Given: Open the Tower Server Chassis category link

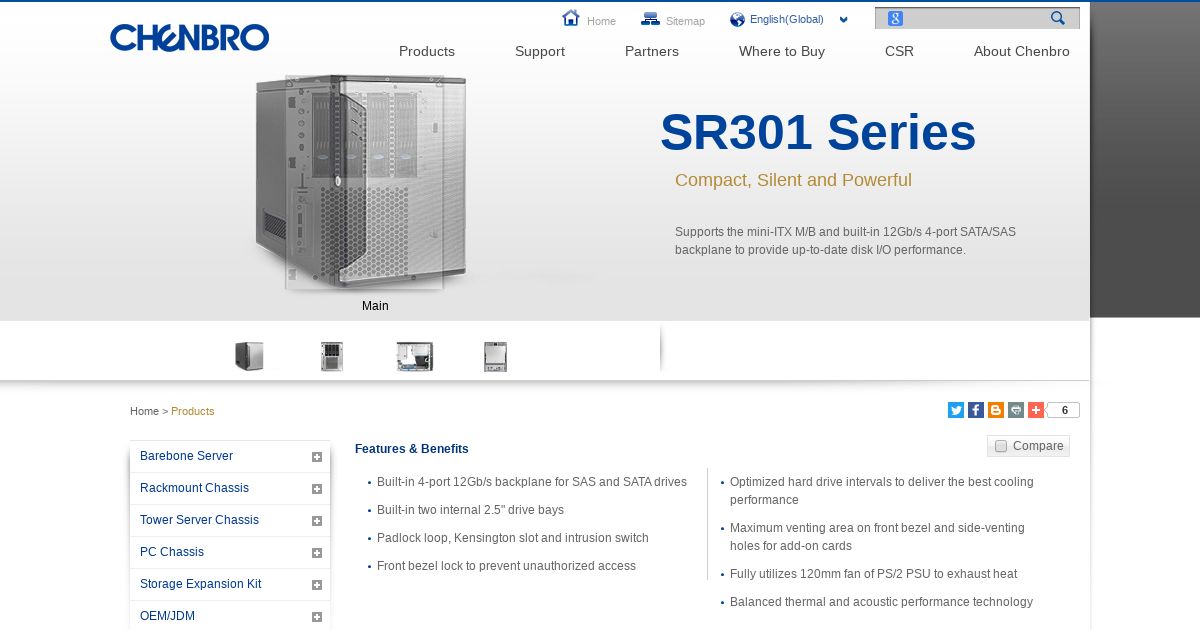Looking at the screenshot, I should pyautogui.click(x=199, y=520).
